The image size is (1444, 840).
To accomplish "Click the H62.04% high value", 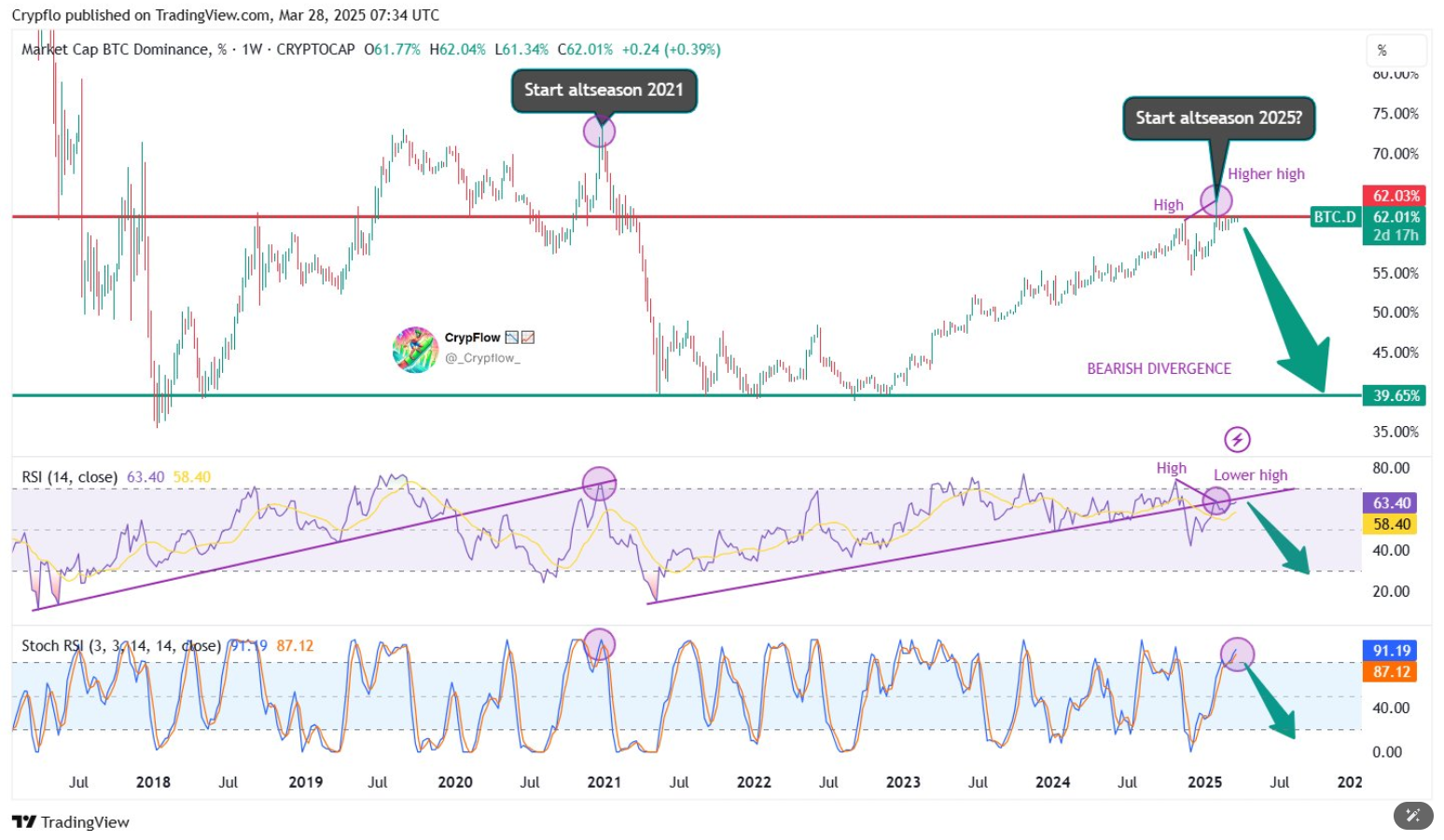I will (x=457, y=49).
